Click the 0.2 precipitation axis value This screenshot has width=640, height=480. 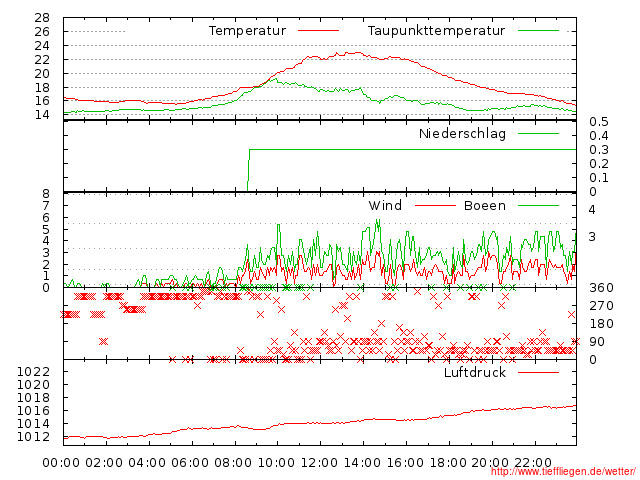[599, 164]
